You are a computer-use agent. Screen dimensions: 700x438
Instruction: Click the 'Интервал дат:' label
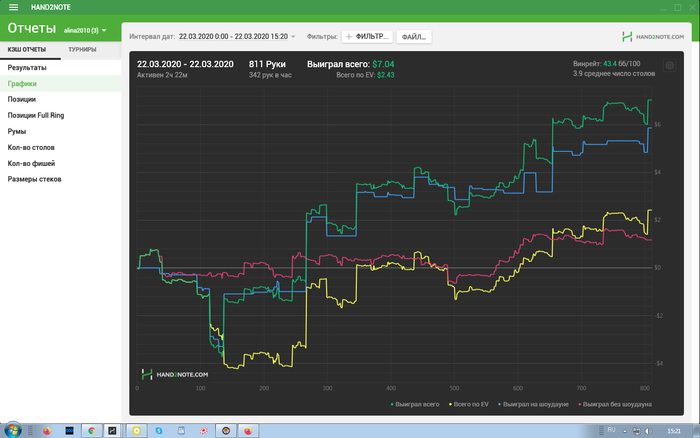click(x=152, y=37)
